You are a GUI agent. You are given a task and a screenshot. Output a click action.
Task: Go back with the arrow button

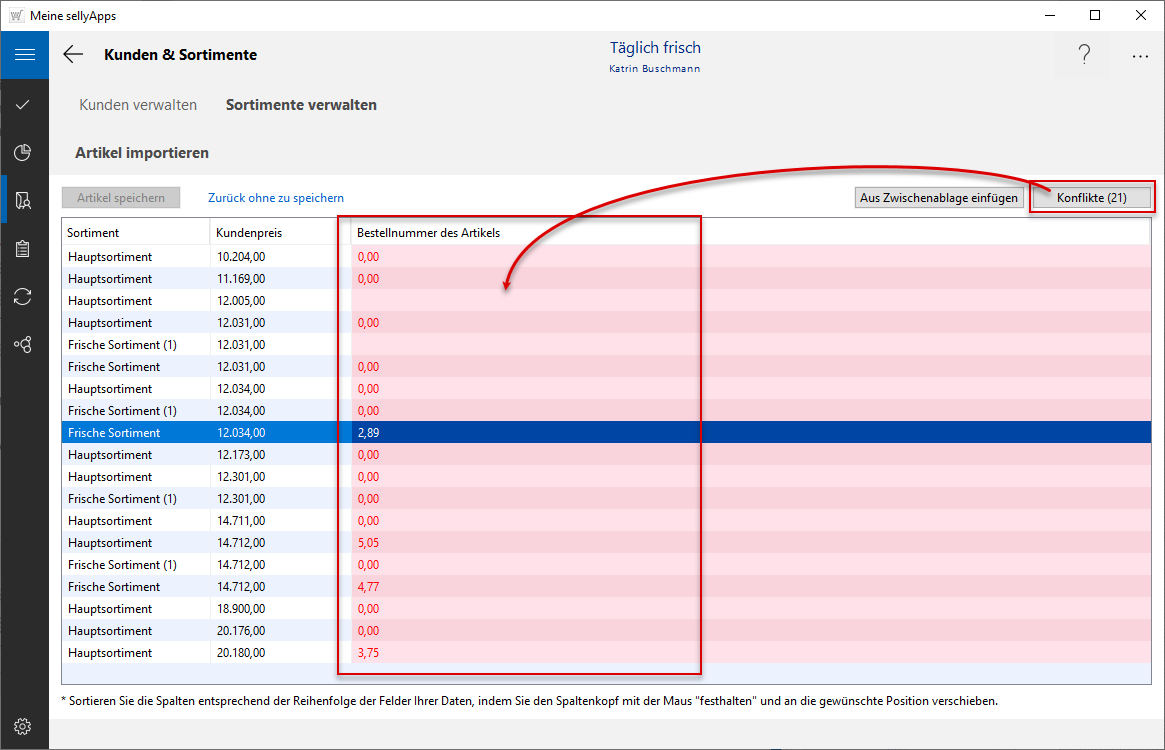pos(73,55)
